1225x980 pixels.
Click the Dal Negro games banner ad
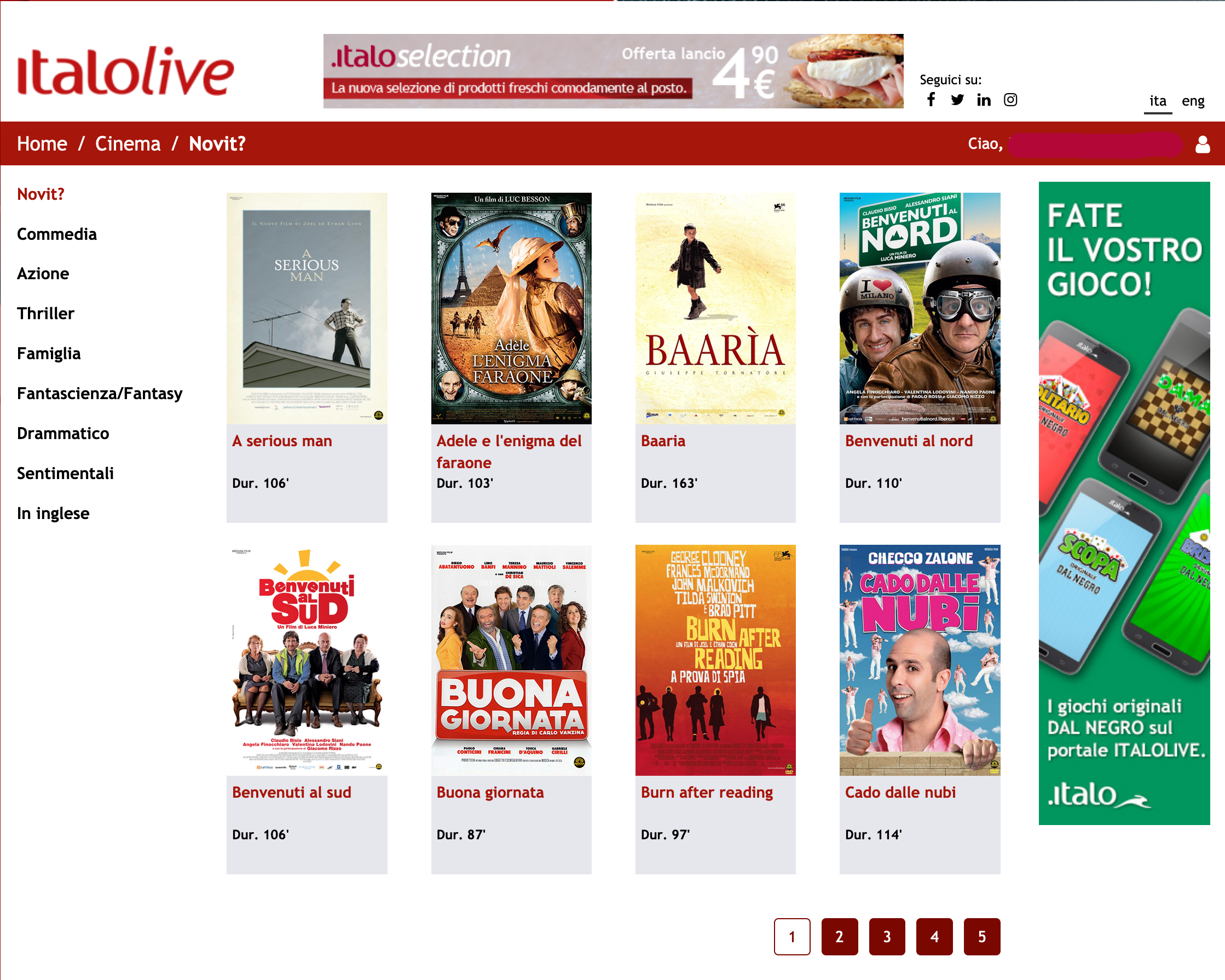pos(1124,503)
